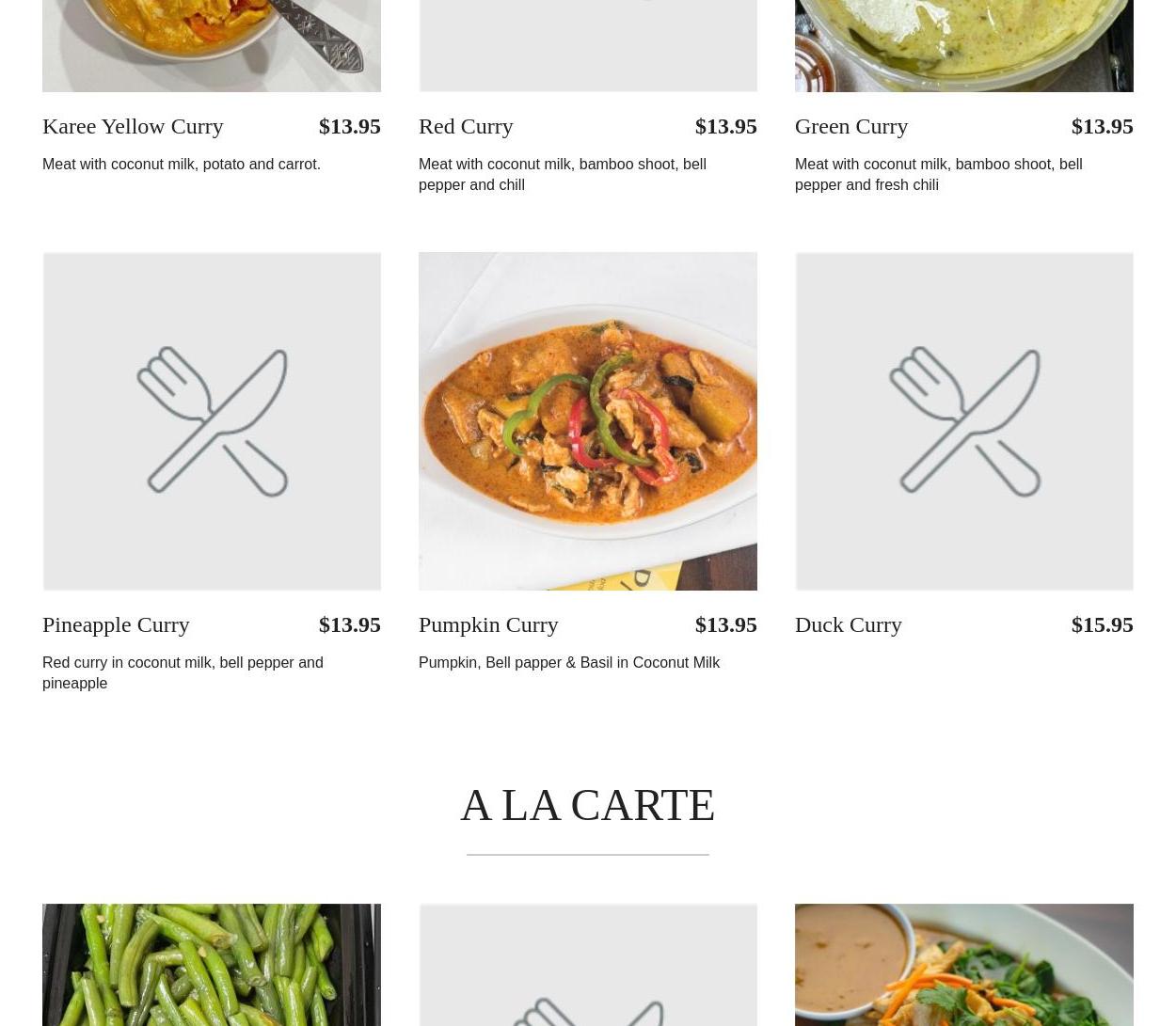
Task: Click the Duck Curry placeholder fork-knife icon
Action: coord(964,420)
